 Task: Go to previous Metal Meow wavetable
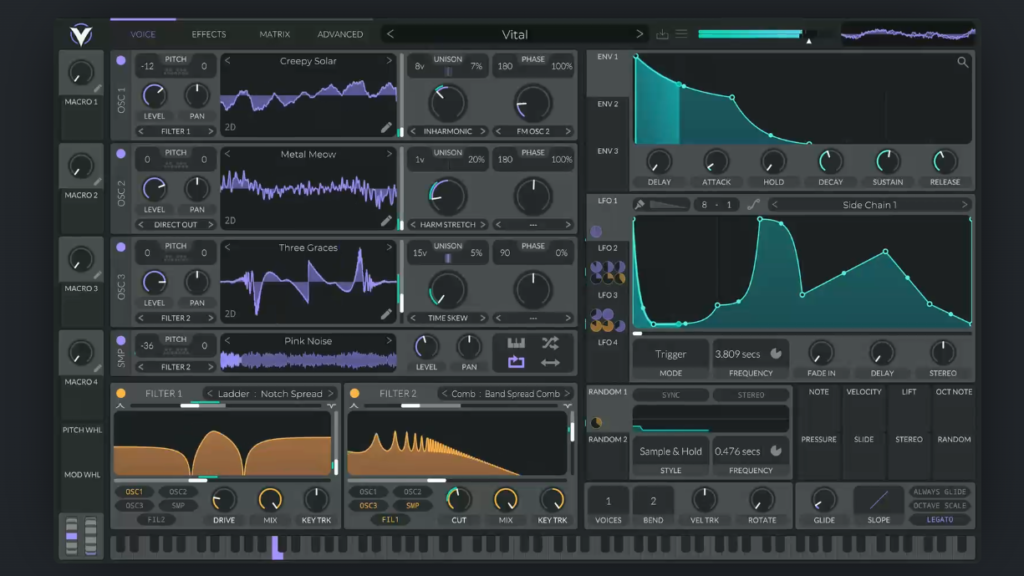(227, 154)
